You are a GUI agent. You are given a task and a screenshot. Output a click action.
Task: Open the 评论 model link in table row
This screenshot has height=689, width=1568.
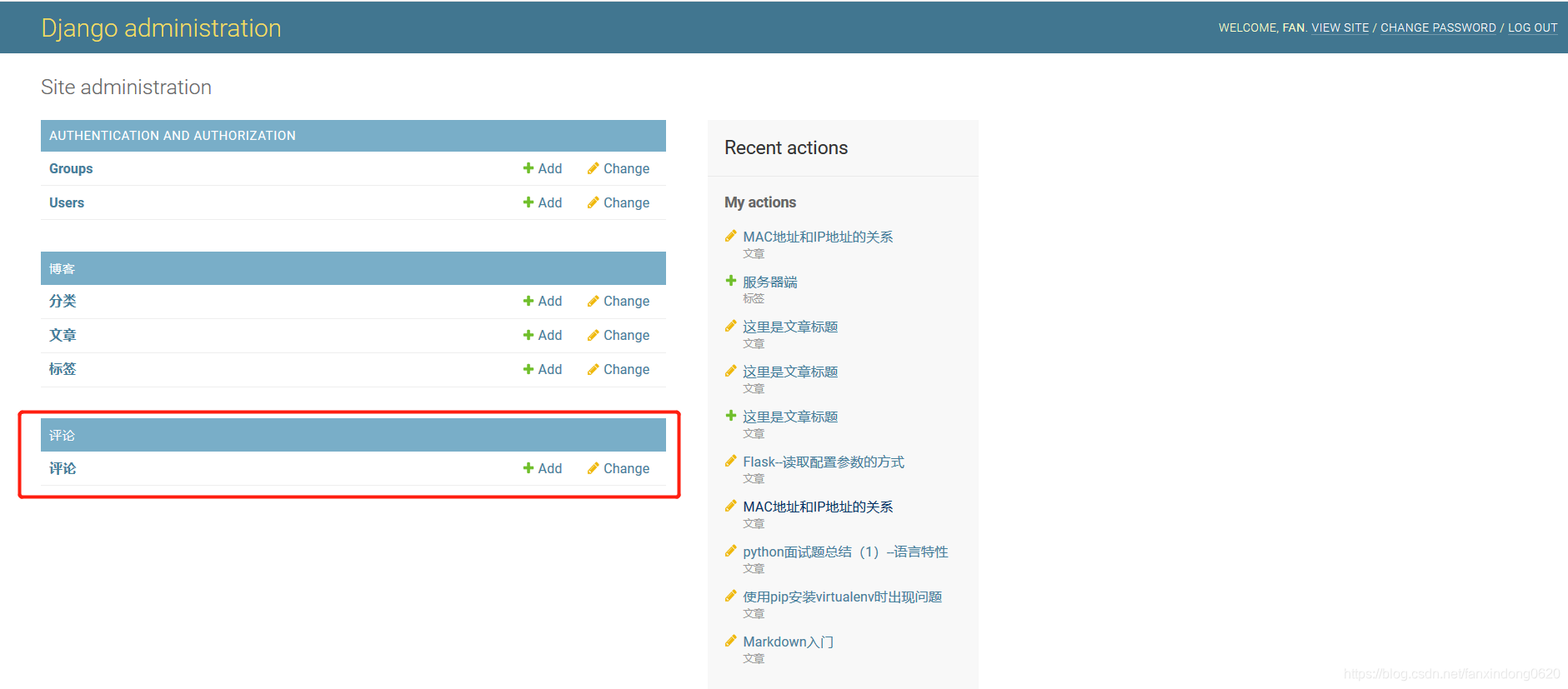pyautogui.click(x=63, y=468)
